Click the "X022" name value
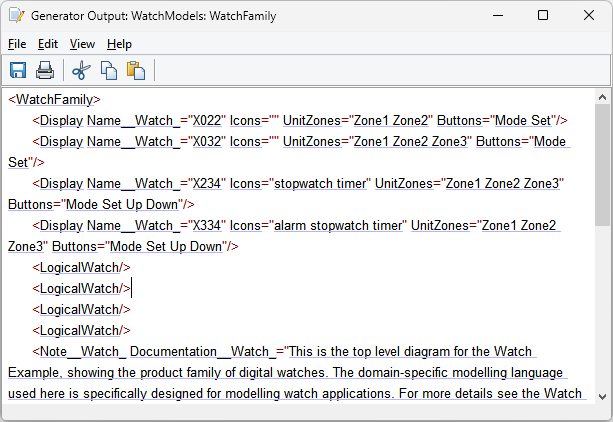Screen dimensions: 613x422 pos(207,120)
